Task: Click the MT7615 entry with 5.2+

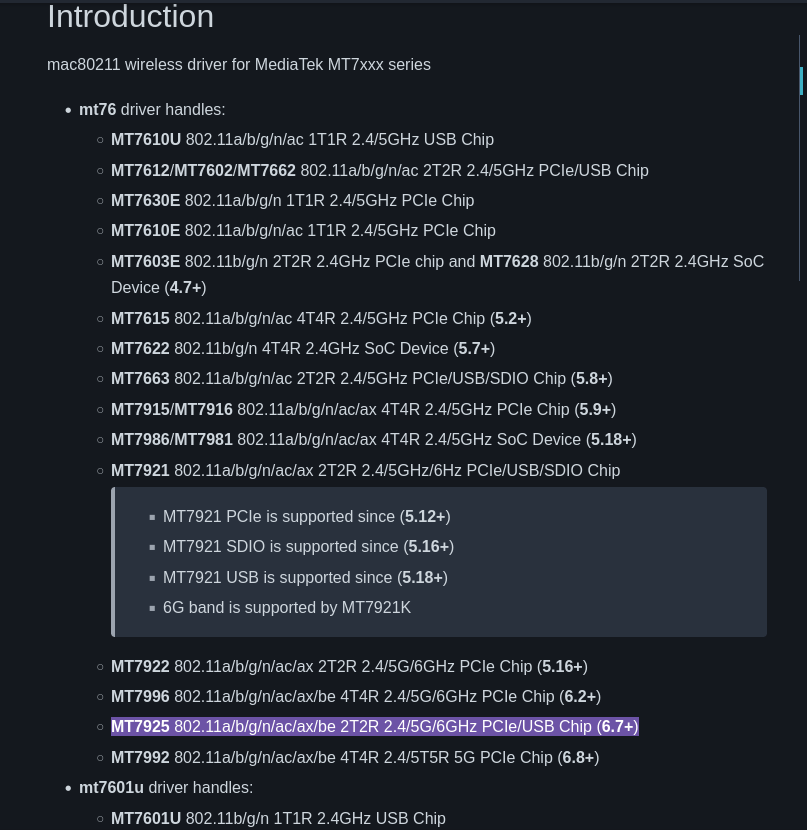Action: (x=321, y=319)
